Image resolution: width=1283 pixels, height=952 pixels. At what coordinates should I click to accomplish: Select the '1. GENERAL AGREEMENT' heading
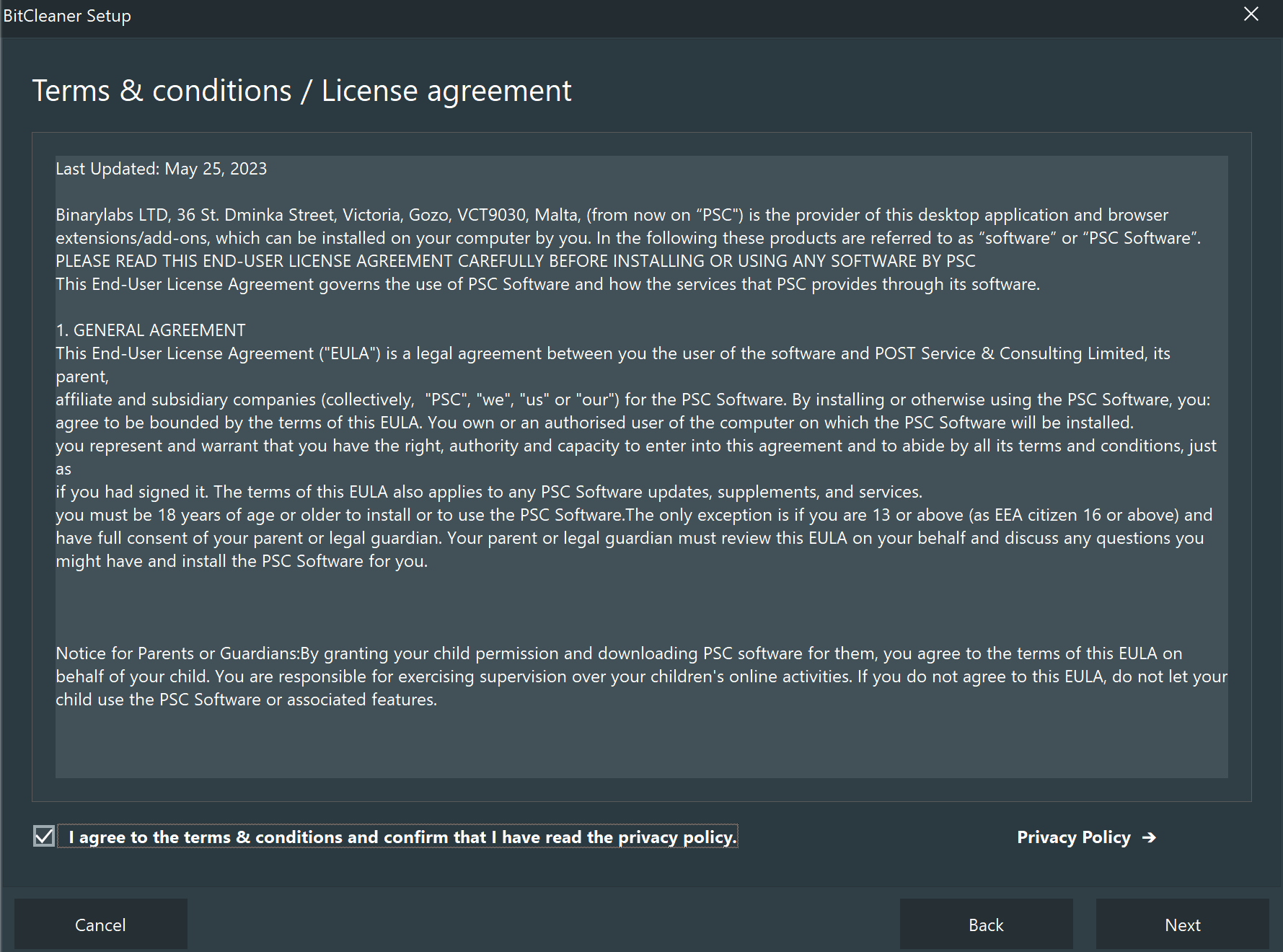(151, 330)
